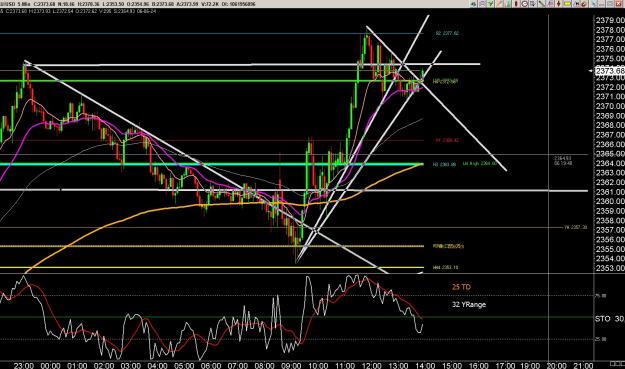This screenshot has width=625, height=369.
Task: Click the bar data readout second header line
Action: (x=78, y=11)
